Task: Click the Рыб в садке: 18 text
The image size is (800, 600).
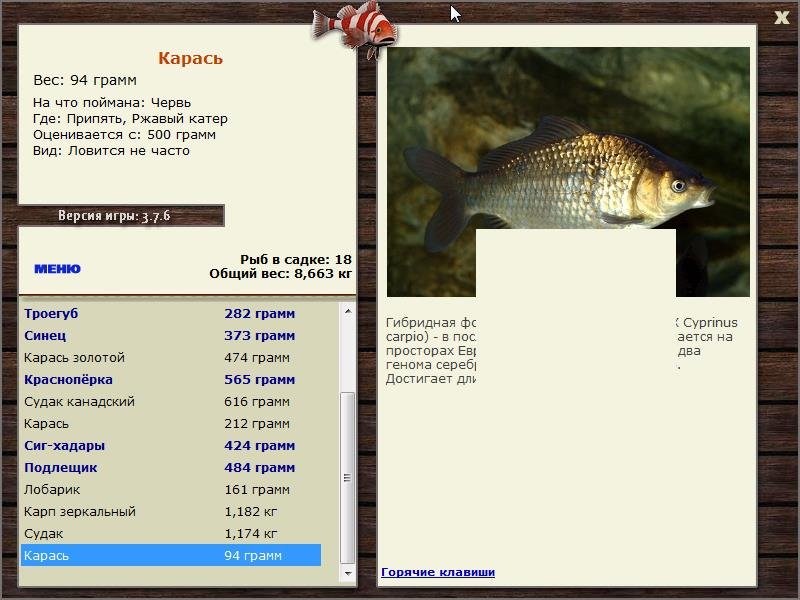Action: [296, 259]
